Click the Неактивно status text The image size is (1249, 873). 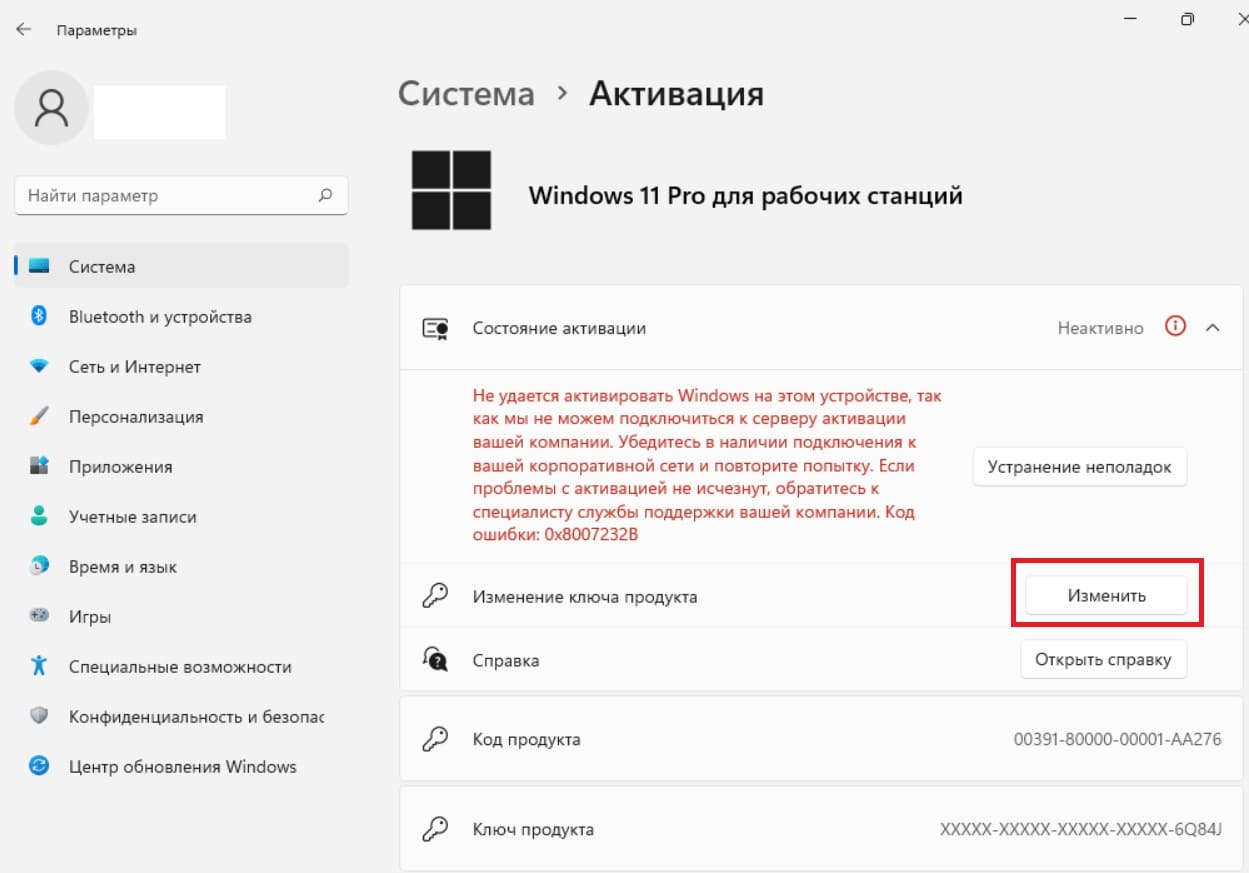(1100, 328)
